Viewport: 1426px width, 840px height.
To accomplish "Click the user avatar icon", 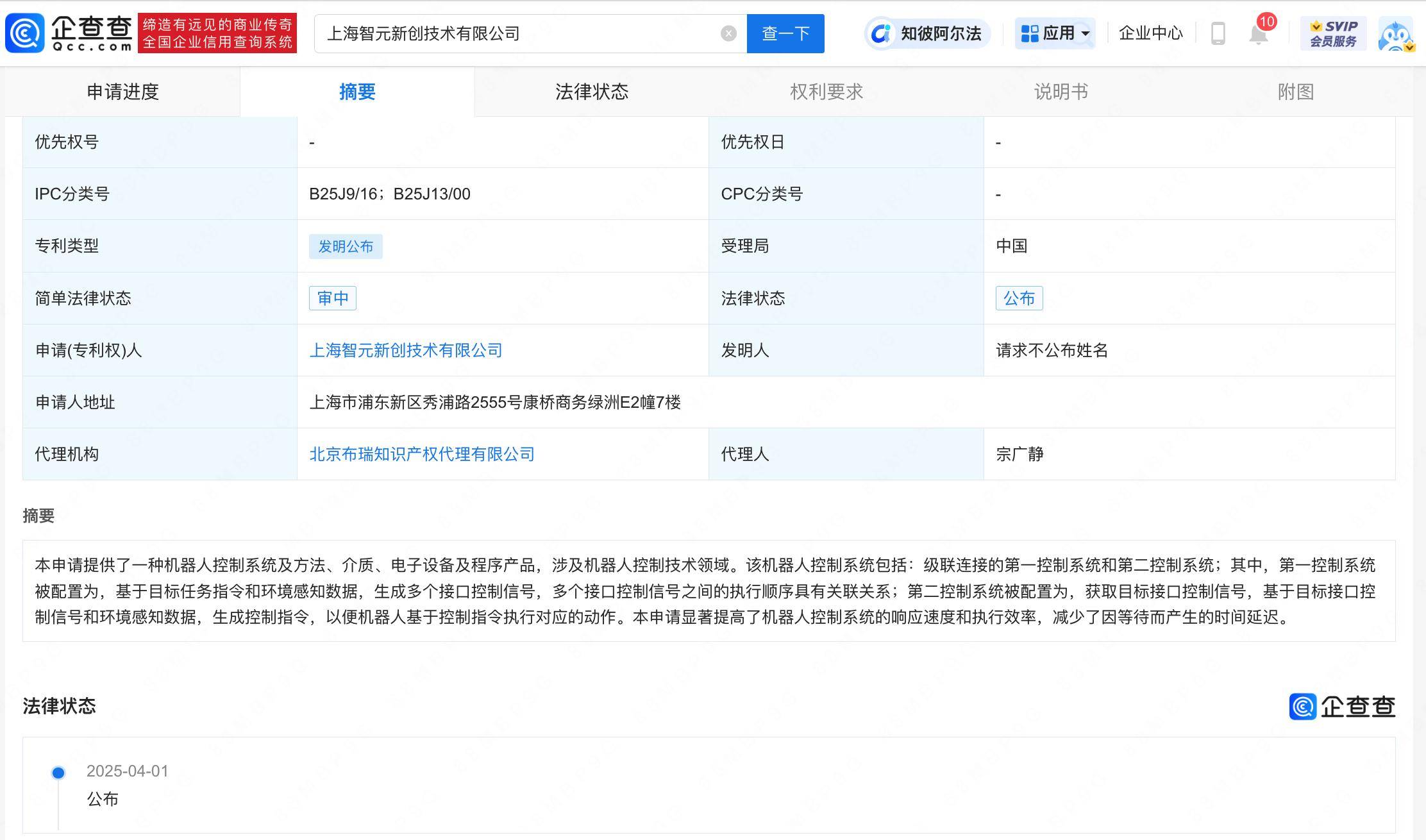I will [x=1396, y=35].
